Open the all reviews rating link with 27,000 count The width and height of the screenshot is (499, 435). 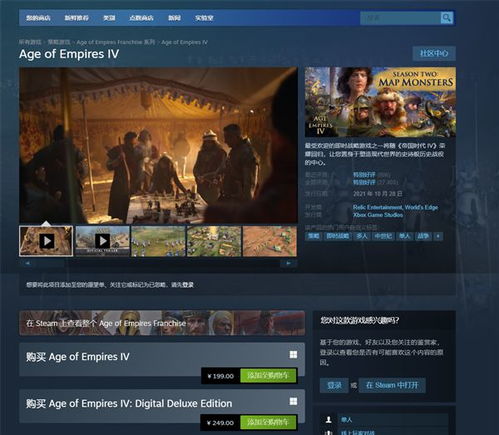[364, 182]
